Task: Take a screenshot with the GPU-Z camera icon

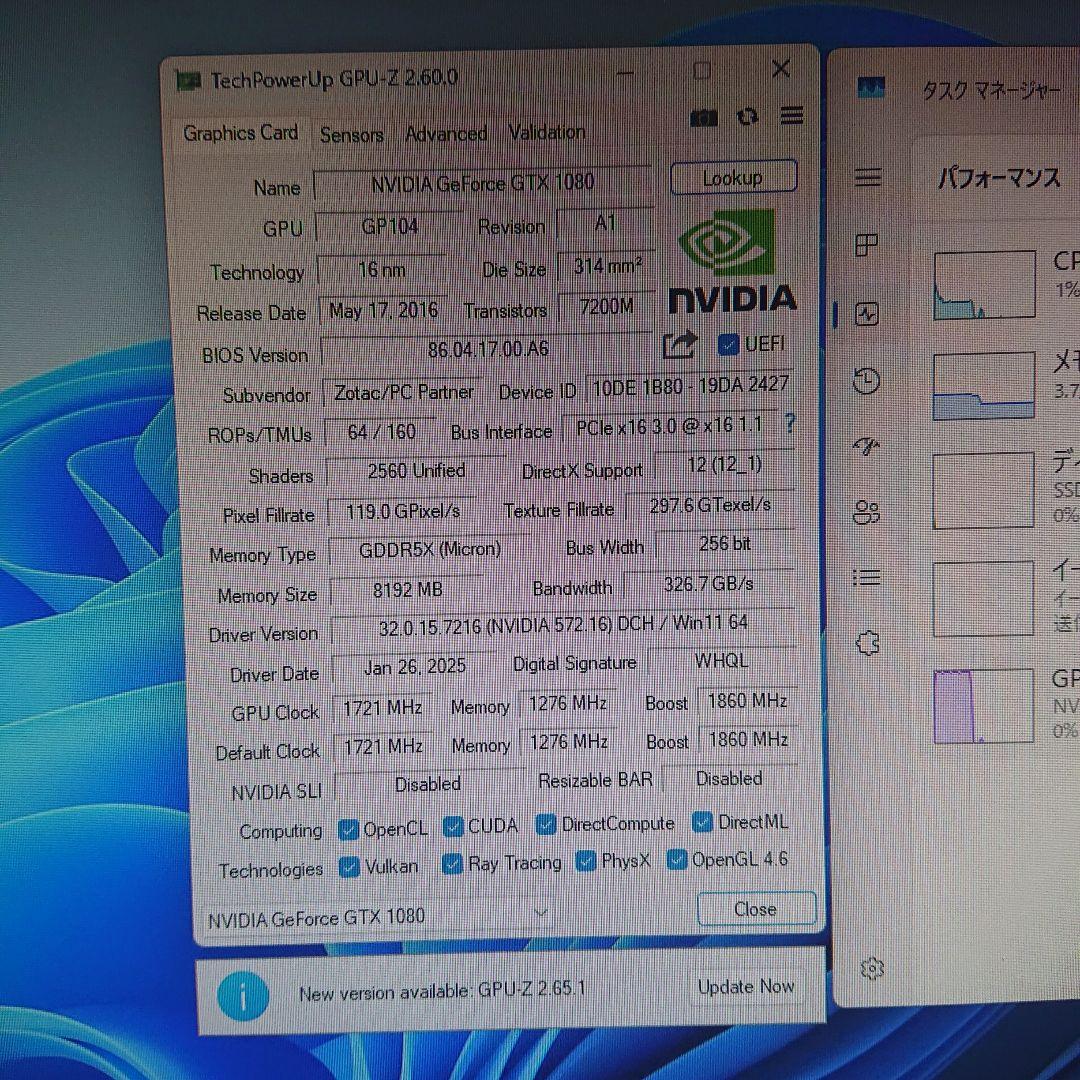Action: (704, 117)
